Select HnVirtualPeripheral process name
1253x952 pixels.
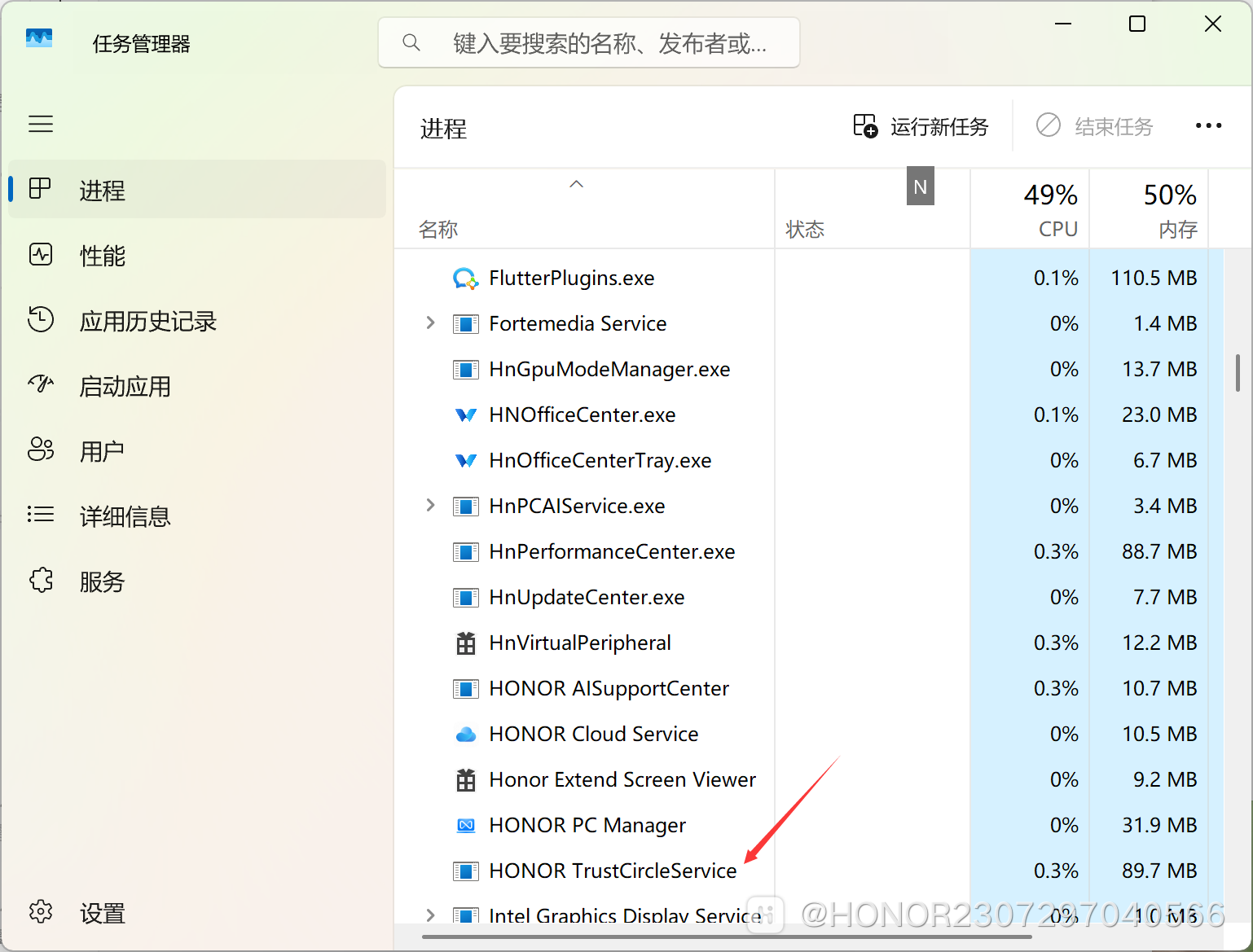click(580, 643)
